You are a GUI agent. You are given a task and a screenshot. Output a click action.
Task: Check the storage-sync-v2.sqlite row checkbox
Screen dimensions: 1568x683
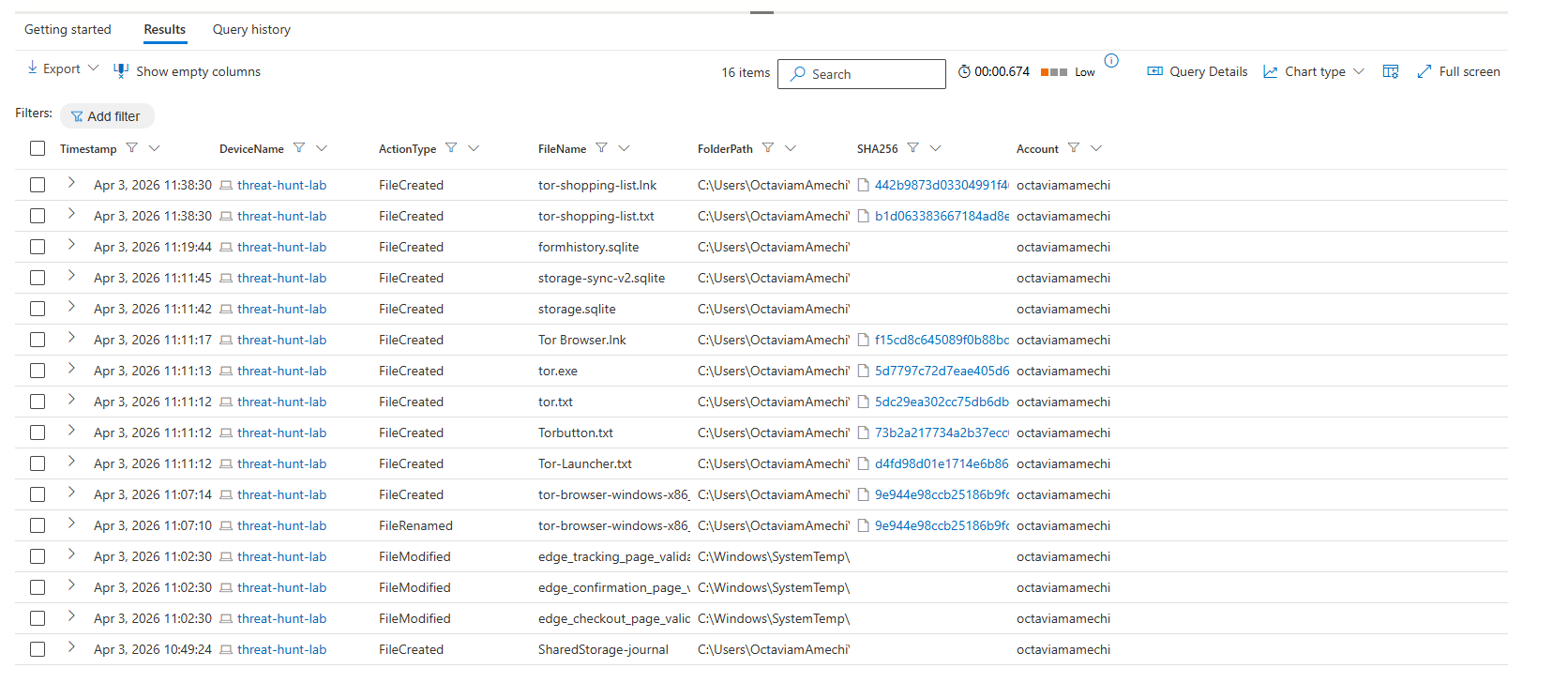[x=38, y=278]
